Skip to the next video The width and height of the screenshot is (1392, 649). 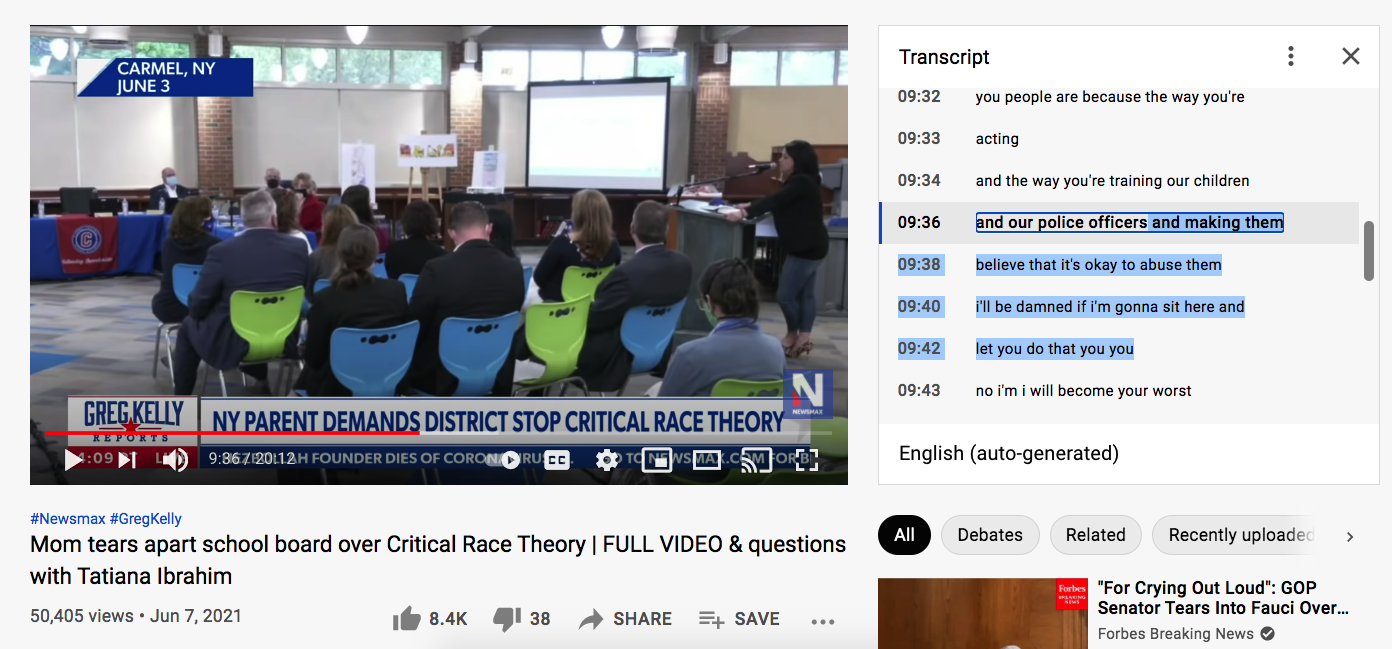tap(127, 460)
